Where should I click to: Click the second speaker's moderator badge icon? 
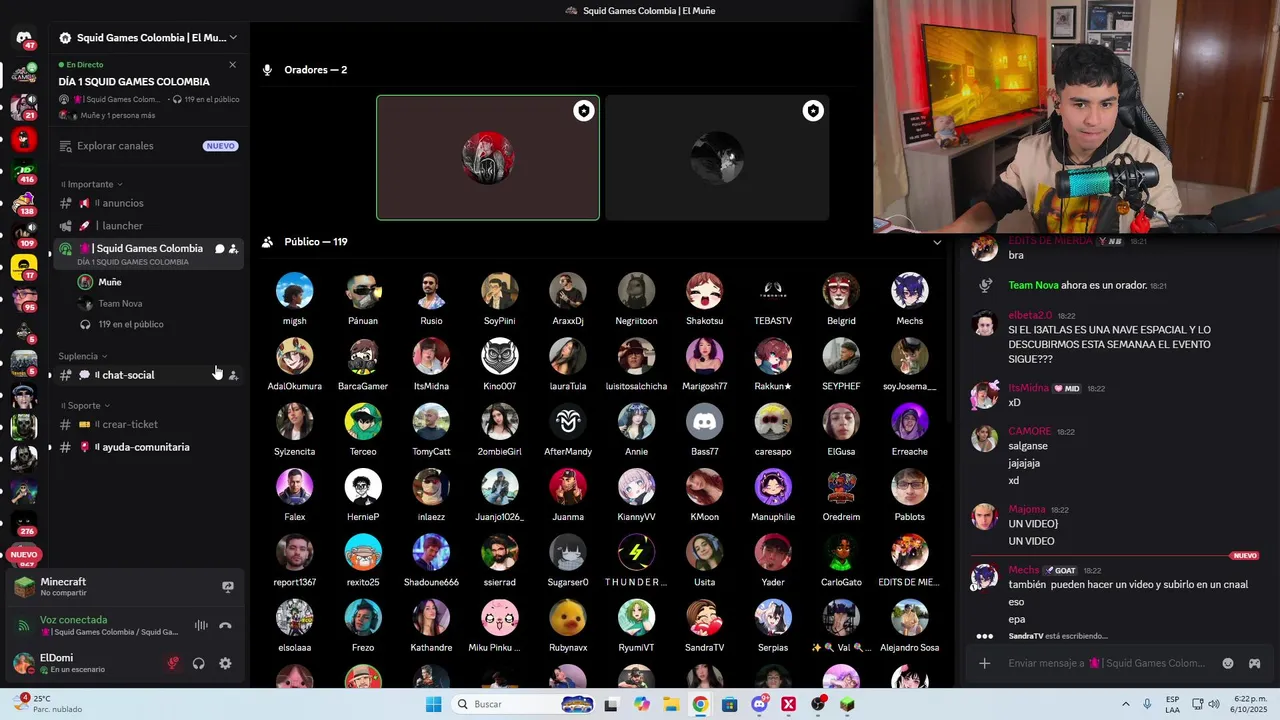[x=813, y=111]
